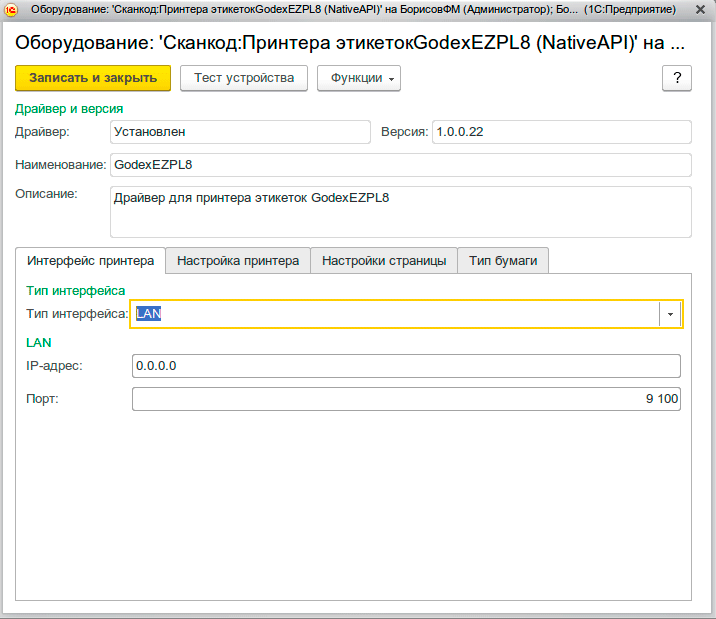Run Тест устройства

[244, 78]
